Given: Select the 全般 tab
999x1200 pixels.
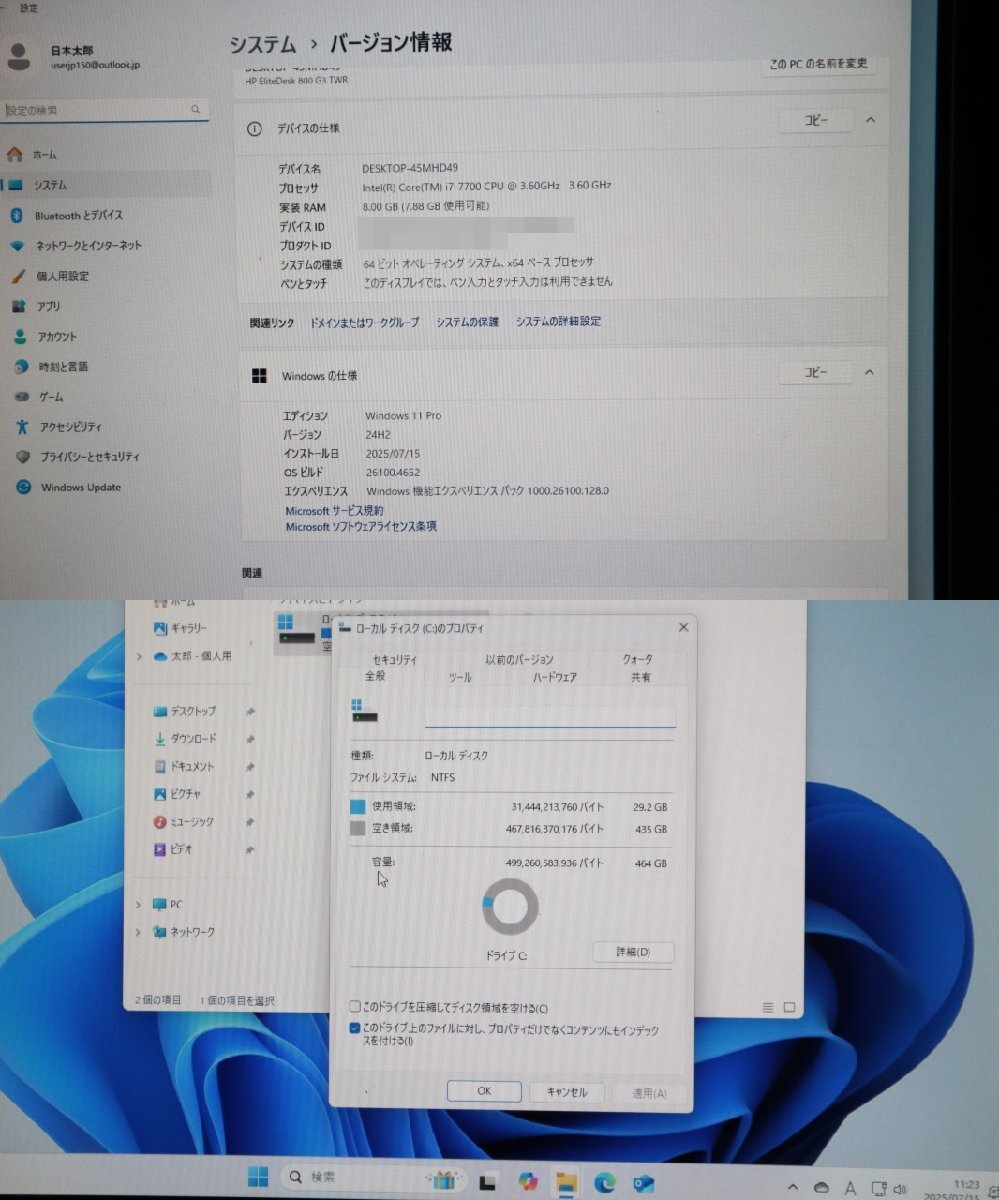Looking at the screenshot, I should (374, 677).
